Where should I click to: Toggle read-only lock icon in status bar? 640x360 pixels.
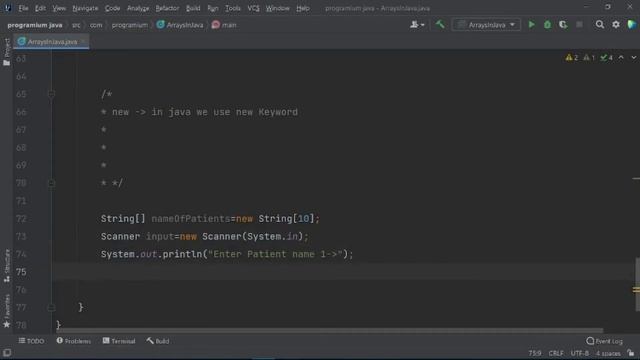[x=631, y=353]
